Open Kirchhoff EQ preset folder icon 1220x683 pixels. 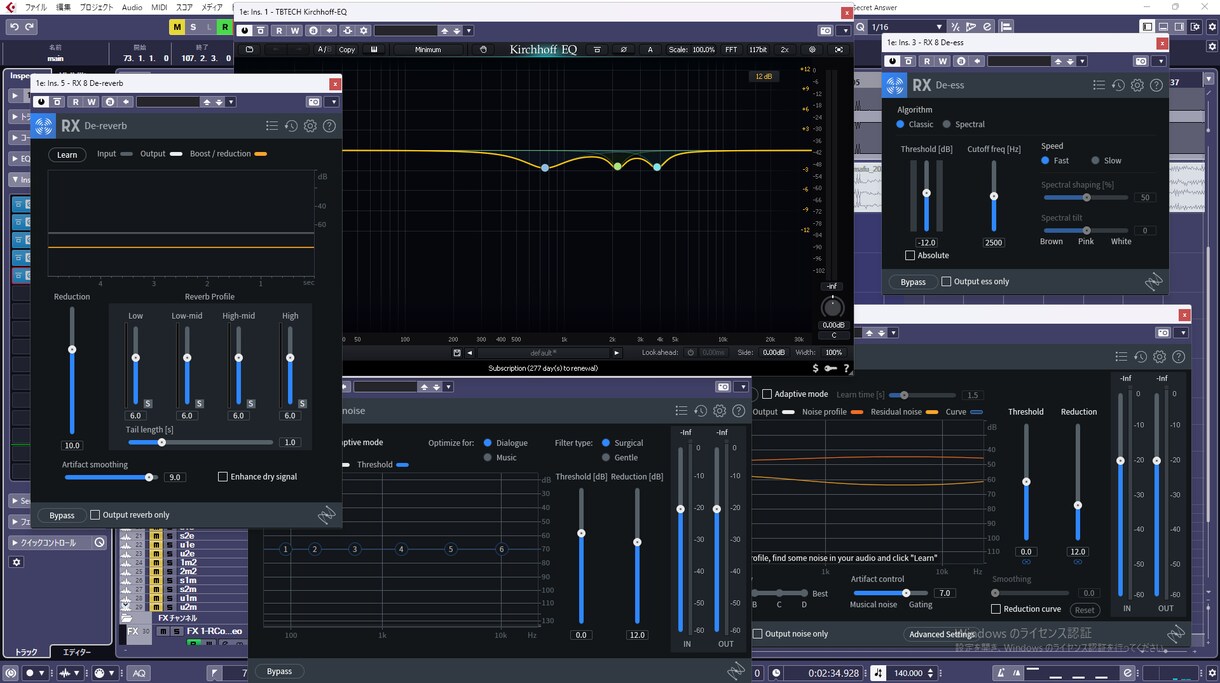[249, 49]
